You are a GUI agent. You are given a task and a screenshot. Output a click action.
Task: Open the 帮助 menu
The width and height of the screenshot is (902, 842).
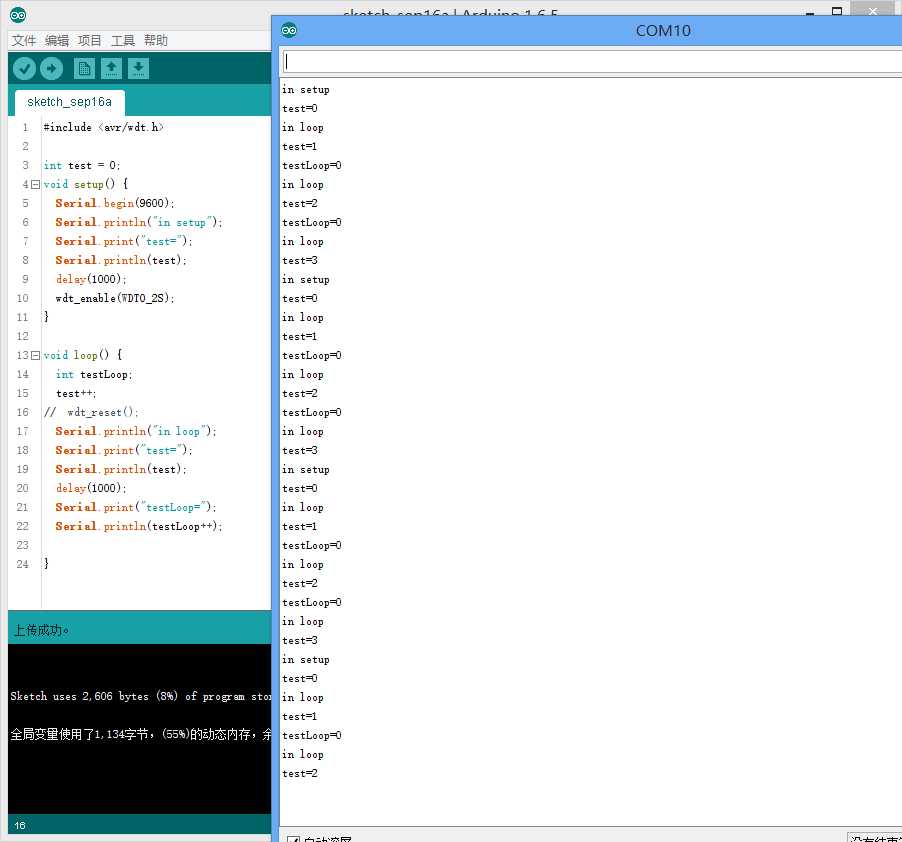click(155, 40)
